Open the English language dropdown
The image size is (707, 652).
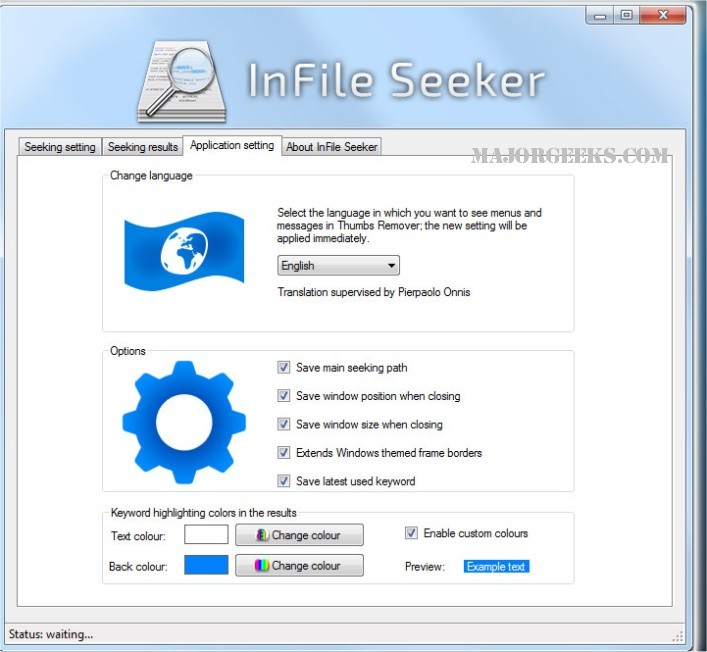tap(338, 266)
